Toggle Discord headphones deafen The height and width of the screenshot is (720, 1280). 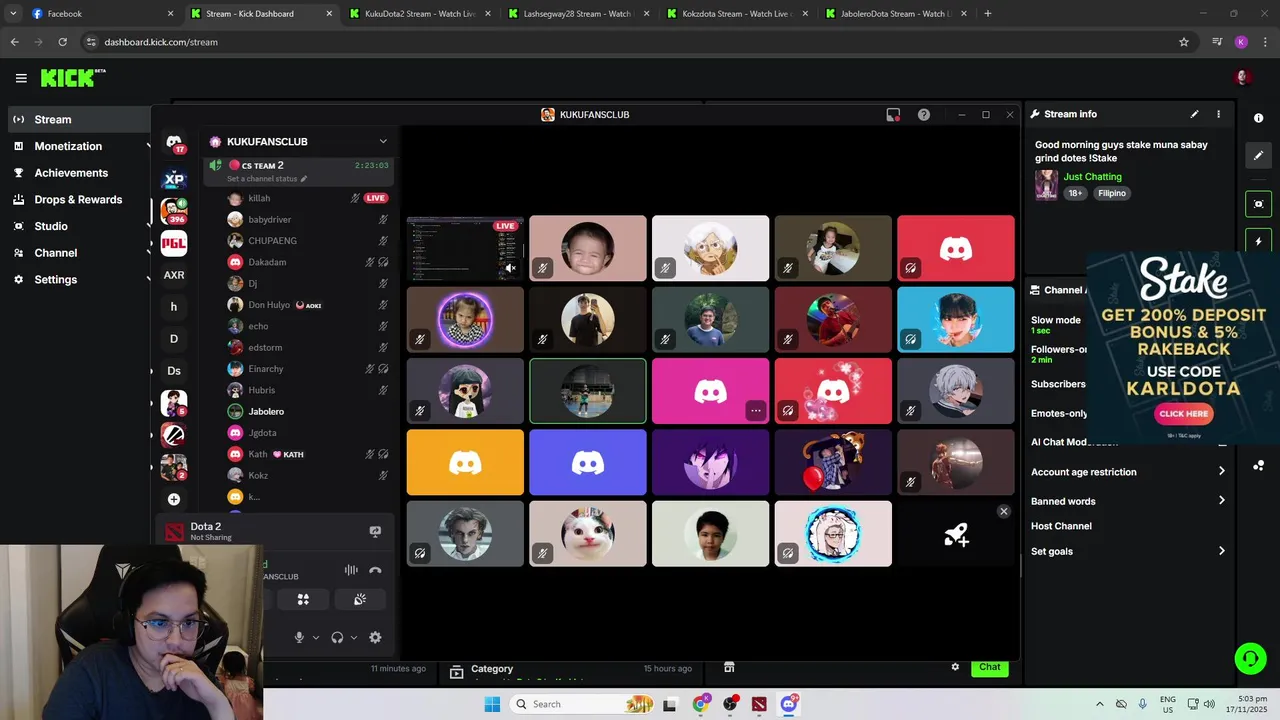(x=337, y=637)
